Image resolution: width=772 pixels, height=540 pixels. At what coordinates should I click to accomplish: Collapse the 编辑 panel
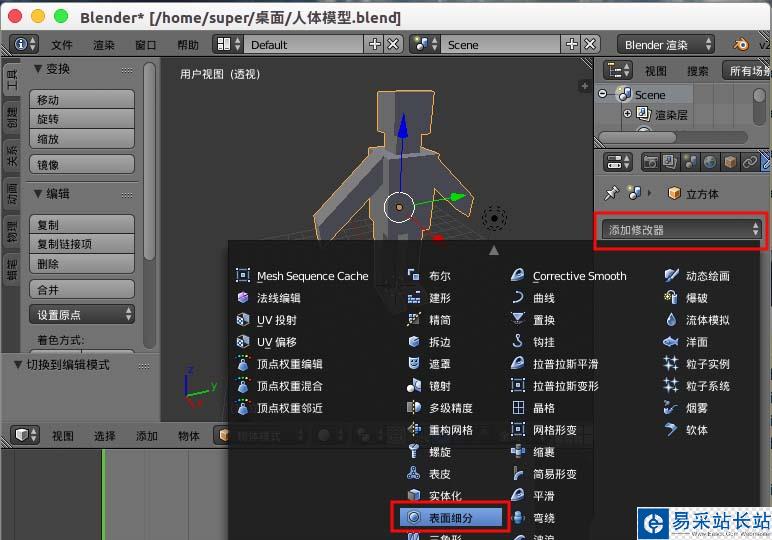(x=38, y=194)
